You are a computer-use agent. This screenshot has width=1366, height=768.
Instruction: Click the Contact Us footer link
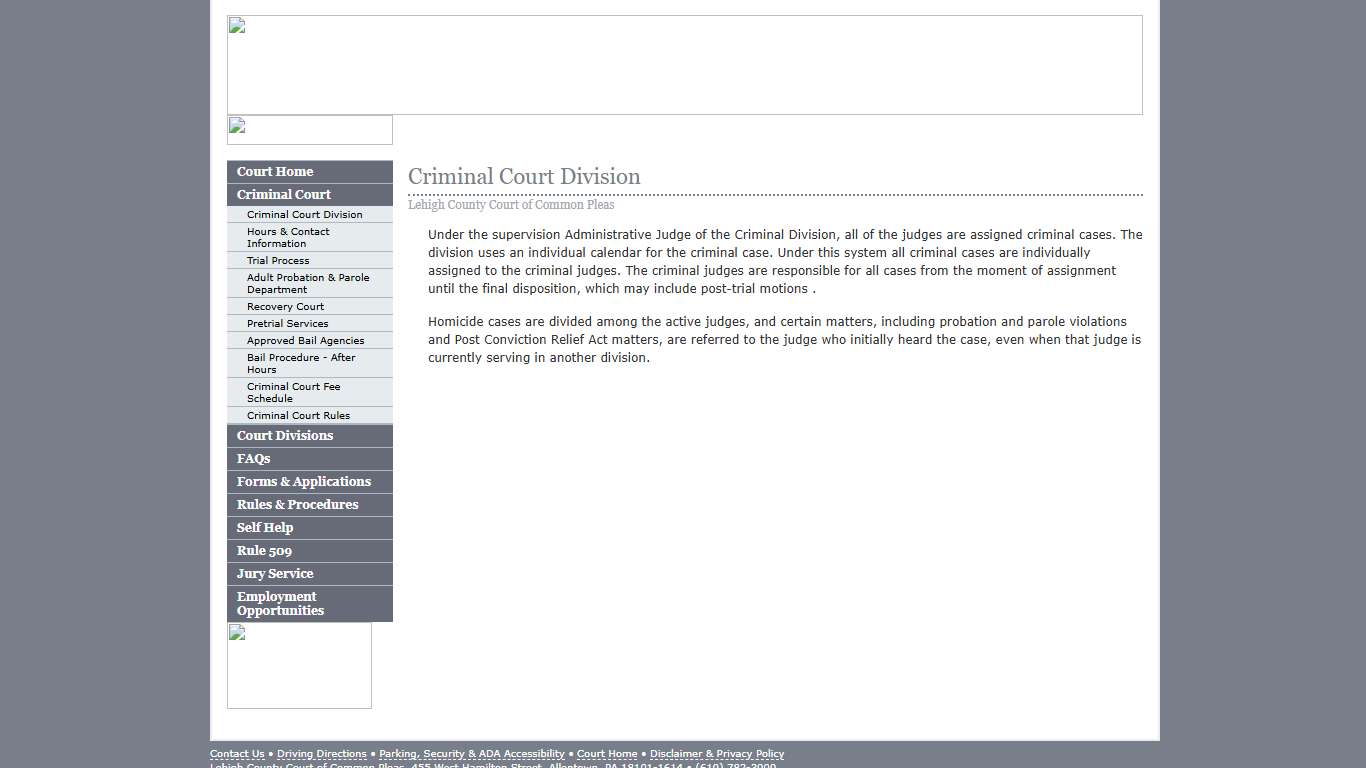236,753
